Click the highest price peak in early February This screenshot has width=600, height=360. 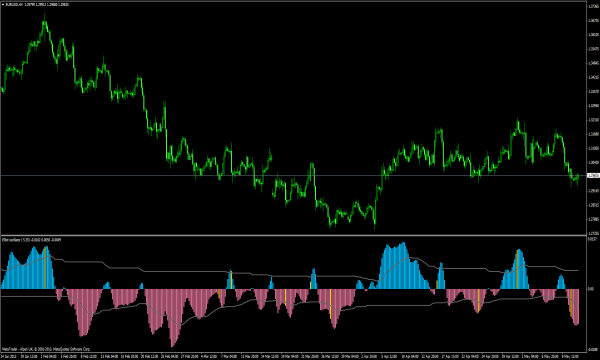[45, 20]
